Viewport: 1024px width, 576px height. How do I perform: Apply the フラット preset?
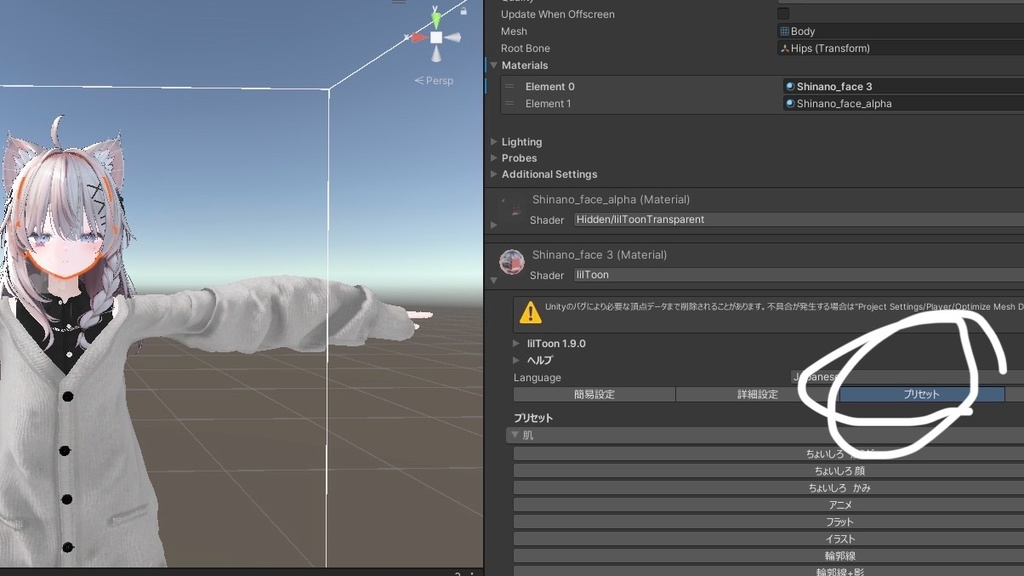[769, 522]
